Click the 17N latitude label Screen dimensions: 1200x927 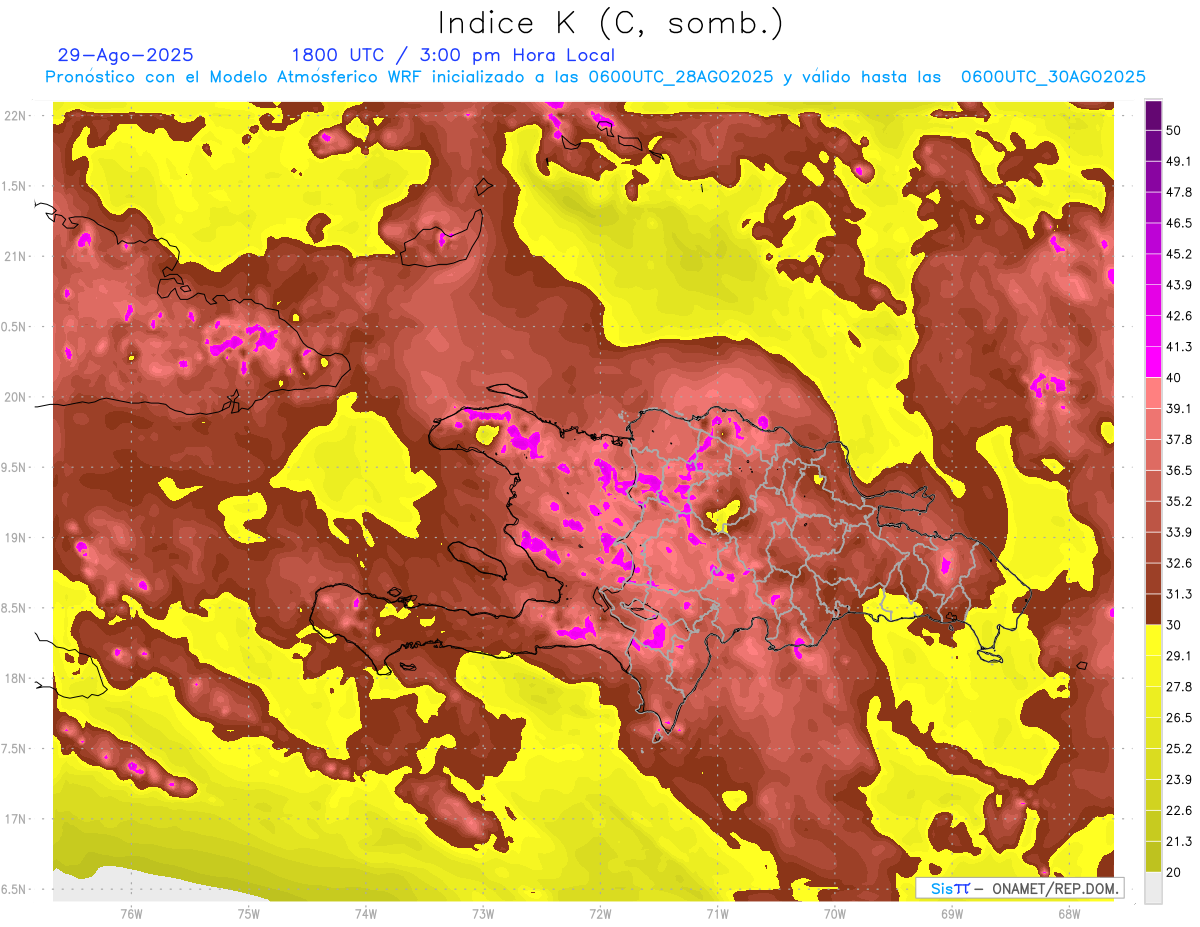[x=16, y=819]
